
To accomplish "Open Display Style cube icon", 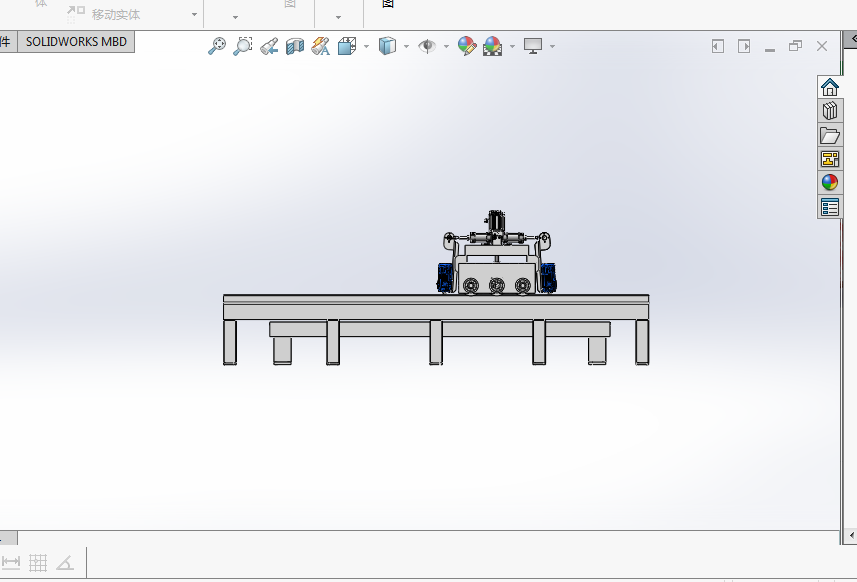I will click(387, 46).
